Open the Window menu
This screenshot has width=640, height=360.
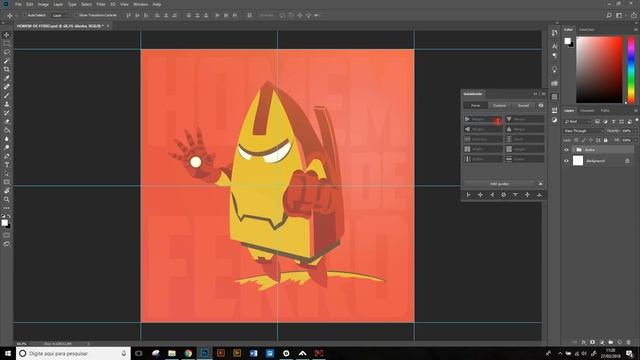[141, 4]
